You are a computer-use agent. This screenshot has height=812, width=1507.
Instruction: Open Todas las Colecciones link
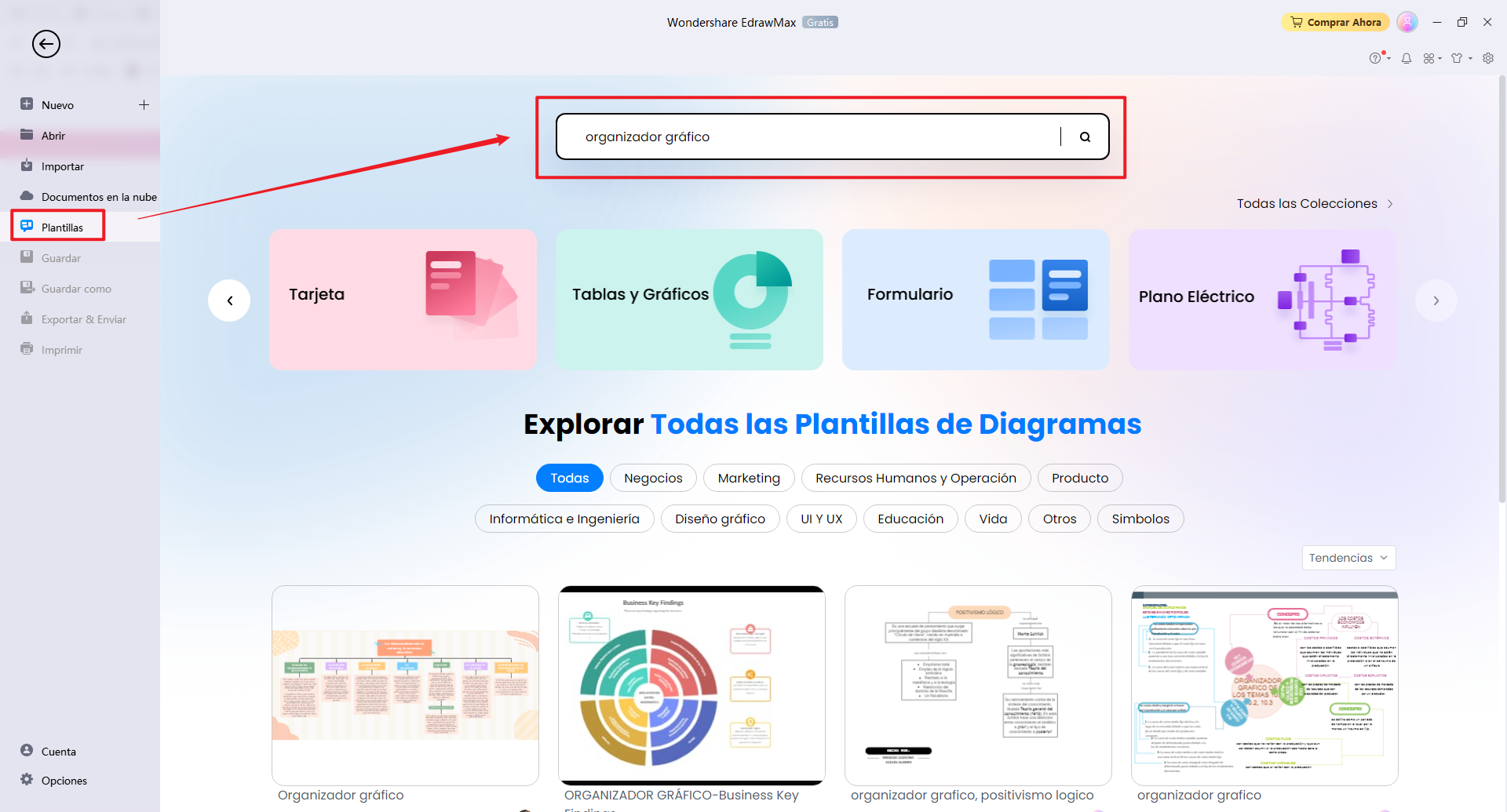point(1307,203)
